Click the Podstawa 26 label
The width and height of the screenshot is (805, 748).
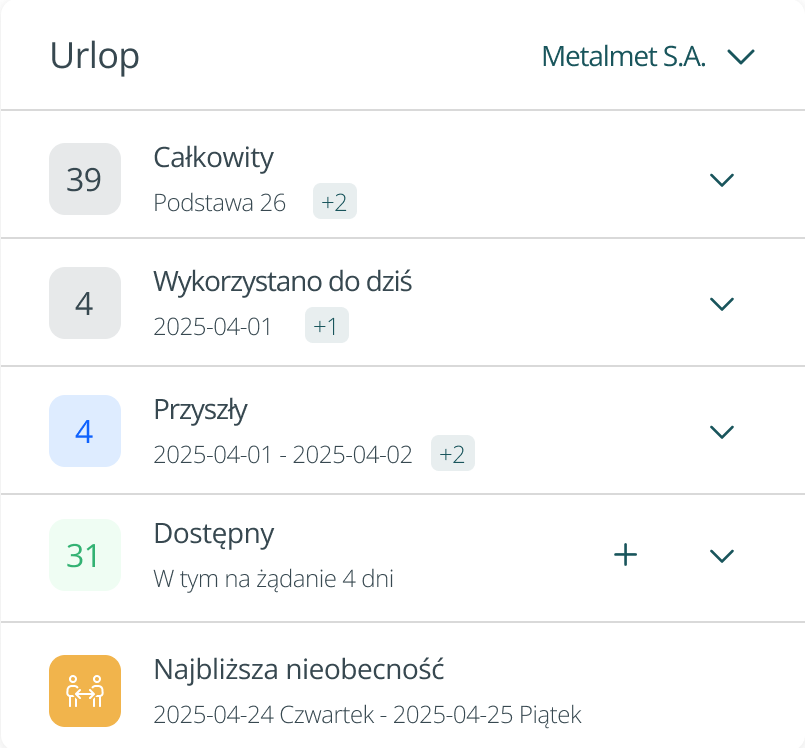220,202
